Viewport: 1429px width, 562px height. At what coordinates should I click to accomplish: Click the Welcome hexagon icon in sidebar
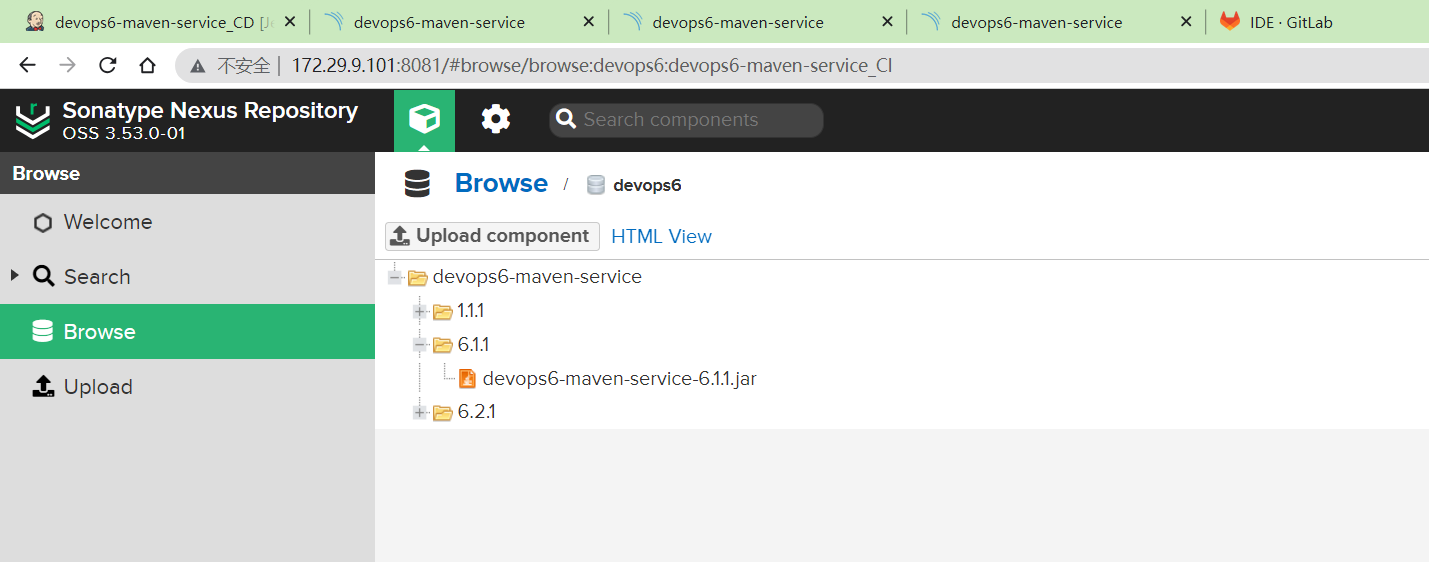click(42, 223)
